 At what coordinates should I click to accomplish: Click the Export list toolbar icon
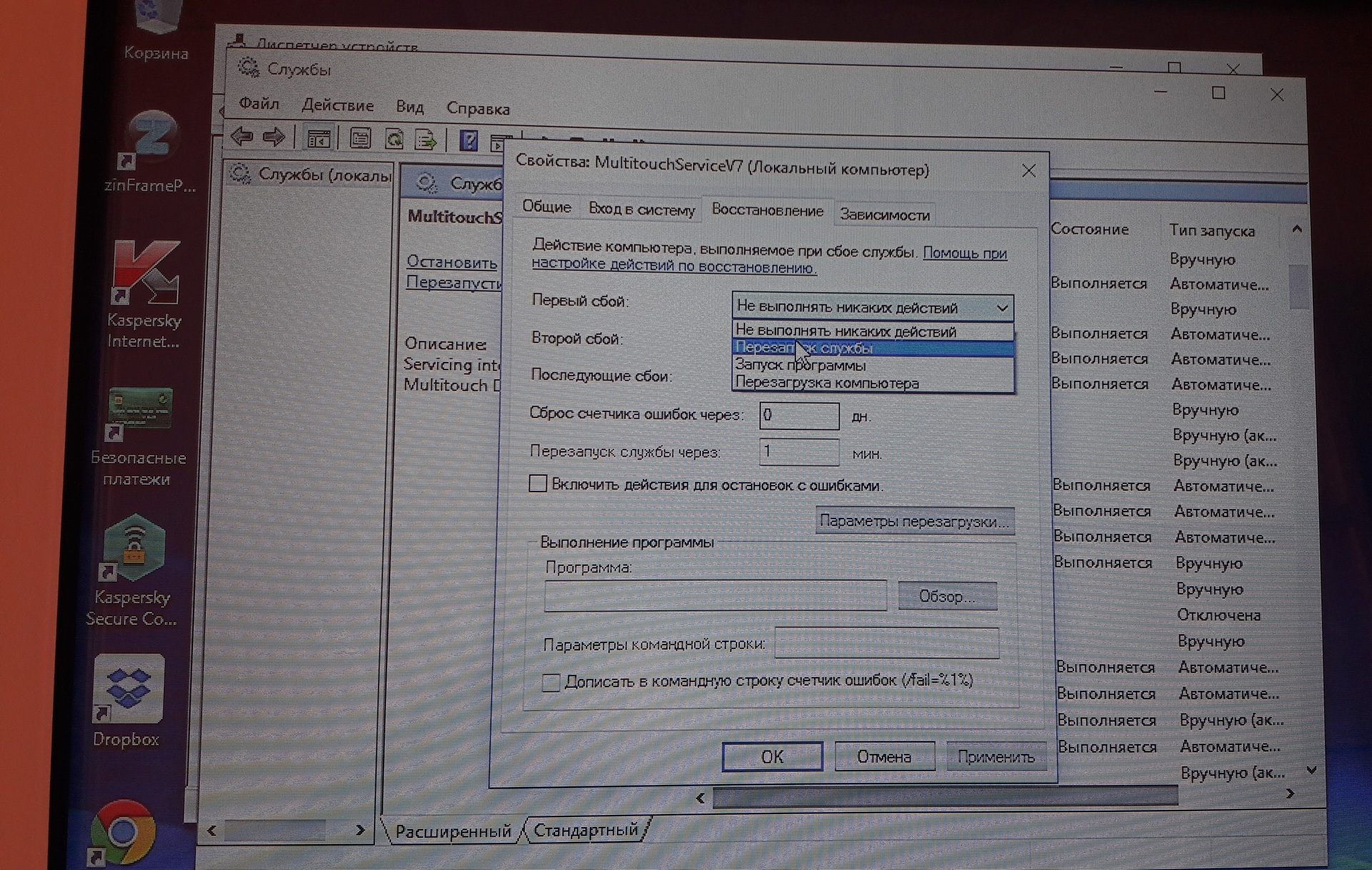426,139
